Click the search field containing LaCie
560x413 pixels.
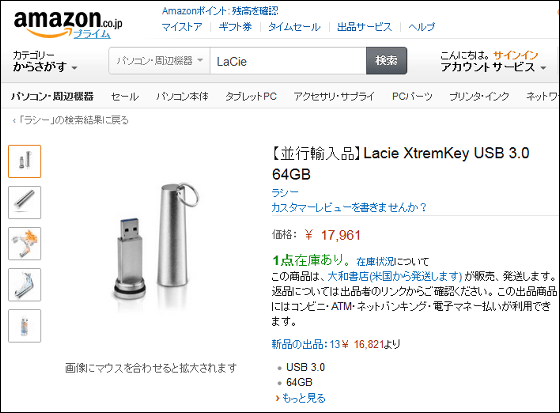pyautogui.click(x=288, y=61)
